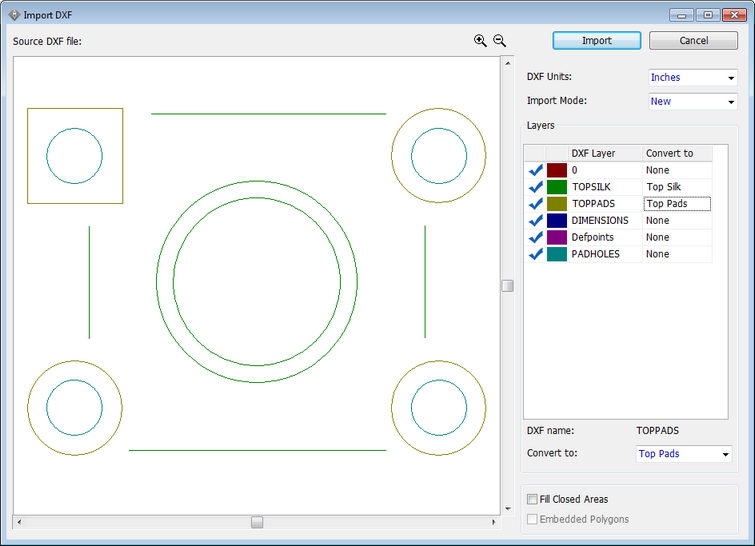This screenshot has height=546, width=755.
Task: Click the Convert to column header
Action: tap(677, 153)
